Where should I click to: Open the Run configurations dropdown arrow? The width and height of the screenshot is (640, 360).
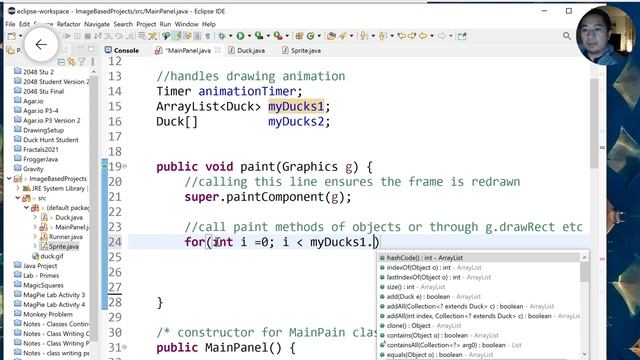[x=249, y=36]
